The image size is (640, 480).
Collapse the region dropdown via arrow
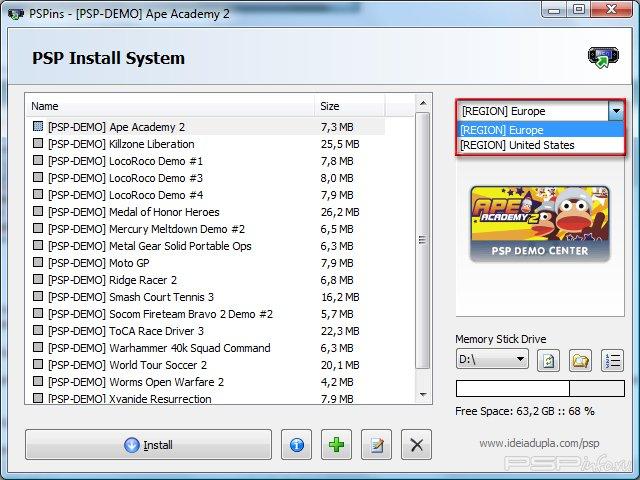616,112
